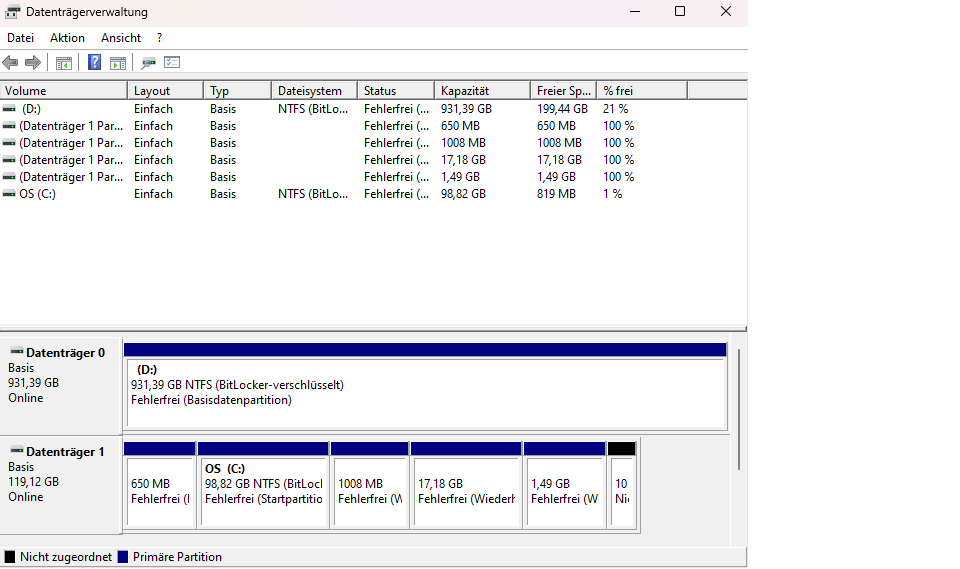Sort by the Volume column header
This screenshot has height=569, width=960.
[64, 91]
